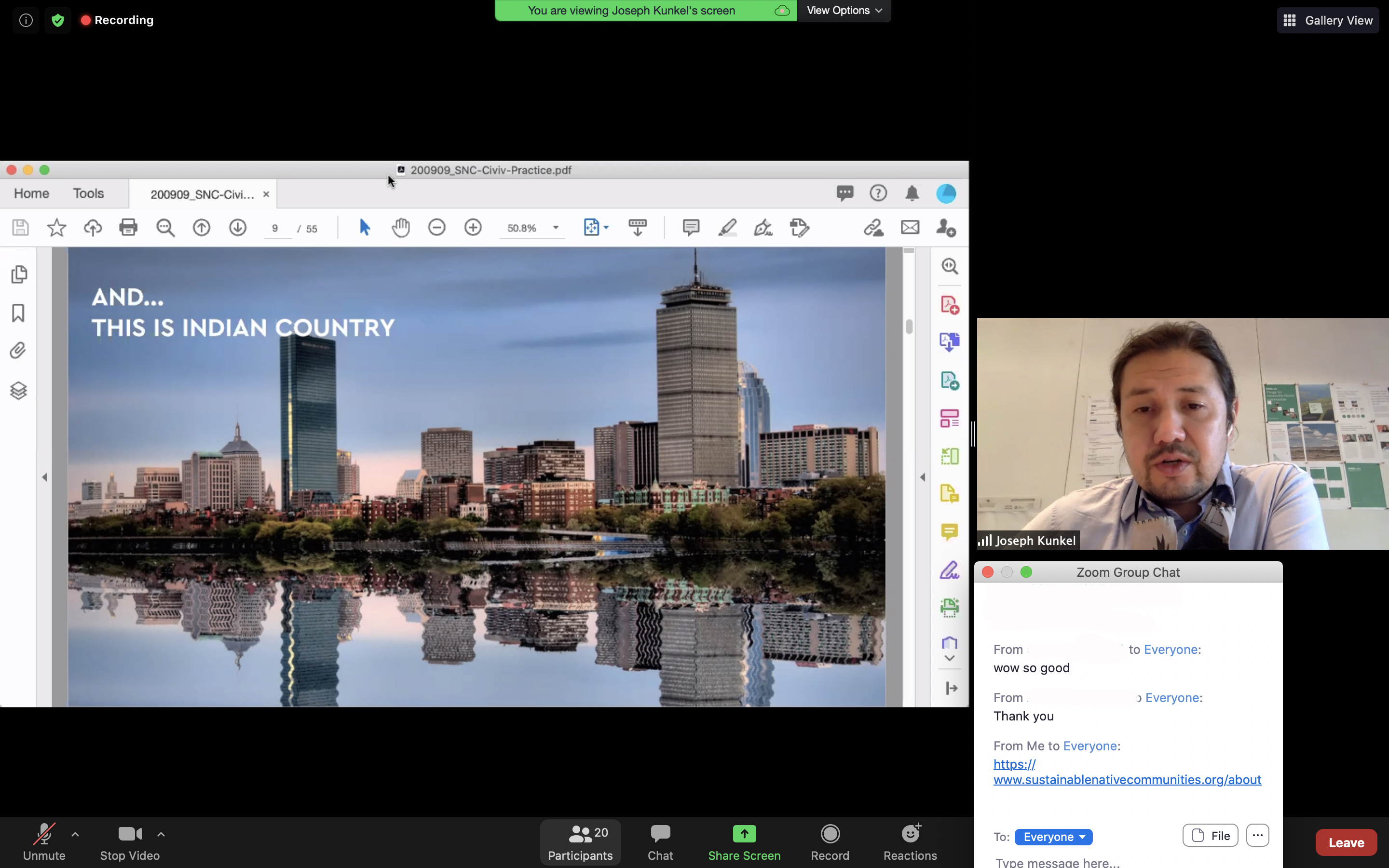
Task: Switch to the Home tab in Acrobat
Action: [31, 193]
